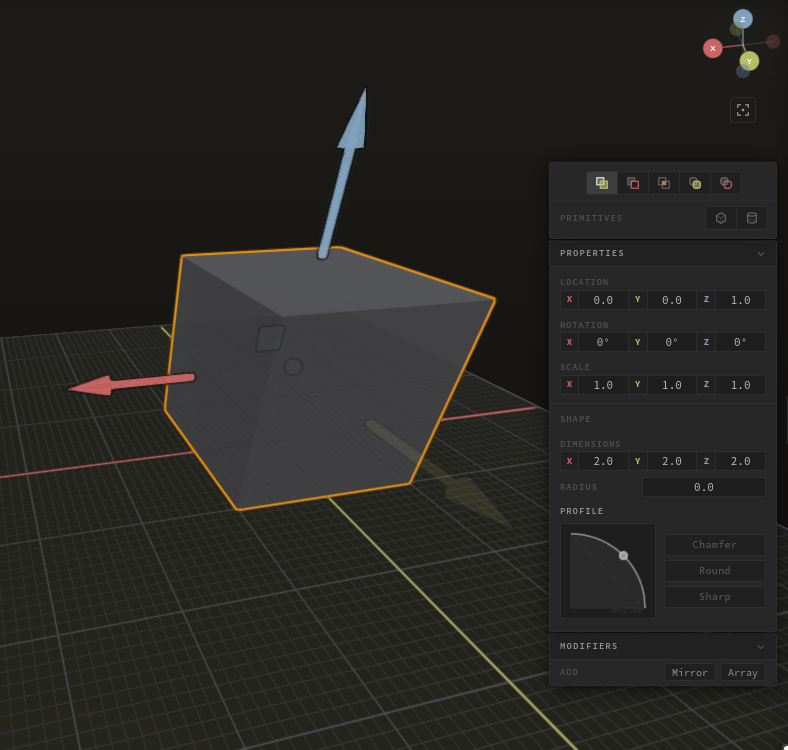Screen dimensions: 788x750
Task: Snap view to X axis on gizmo
Action: click(x=713, y=48)
